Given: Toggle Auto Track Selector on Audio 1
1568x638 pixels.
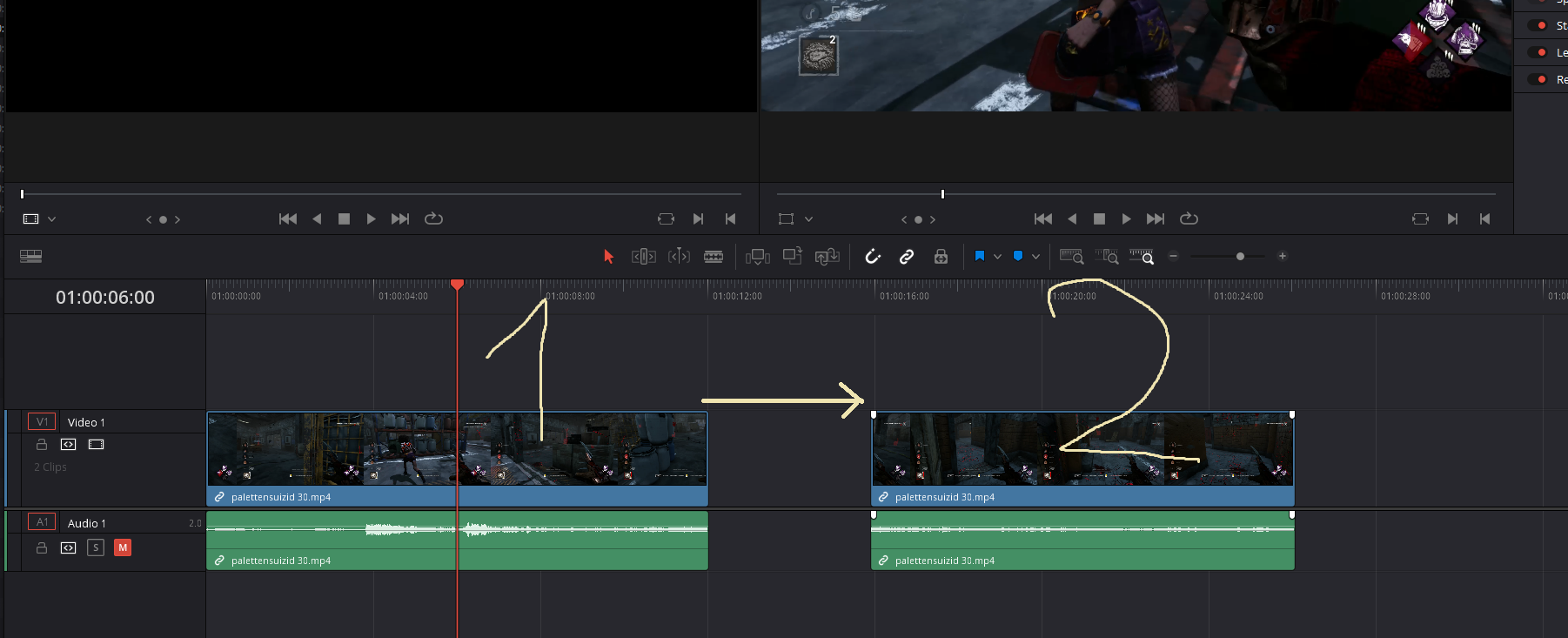Looking at the screenshot, I should click(68, 547).
